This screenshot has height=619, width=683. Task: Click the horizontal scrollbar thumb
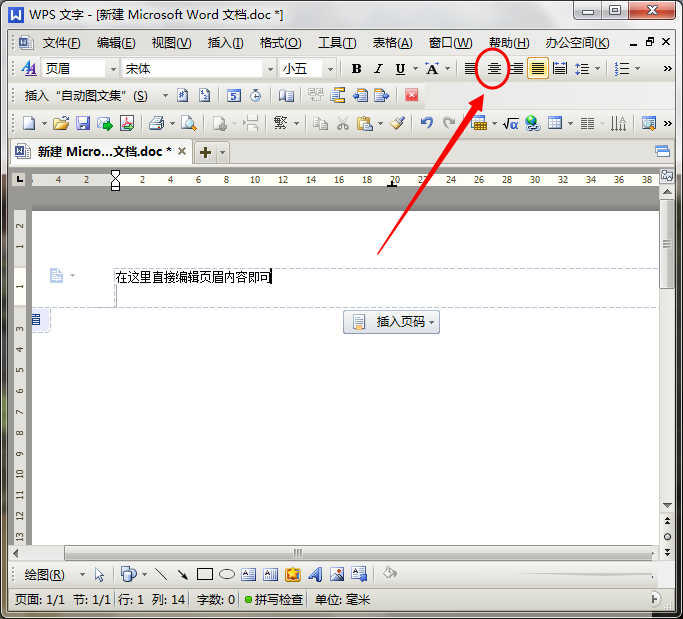pos(359,553)
